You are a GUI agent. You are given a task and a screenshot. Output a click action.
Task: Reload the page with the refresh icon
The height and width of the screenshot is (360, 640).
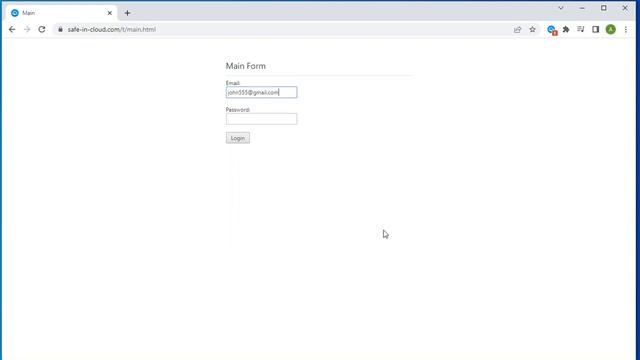(42, 29)
